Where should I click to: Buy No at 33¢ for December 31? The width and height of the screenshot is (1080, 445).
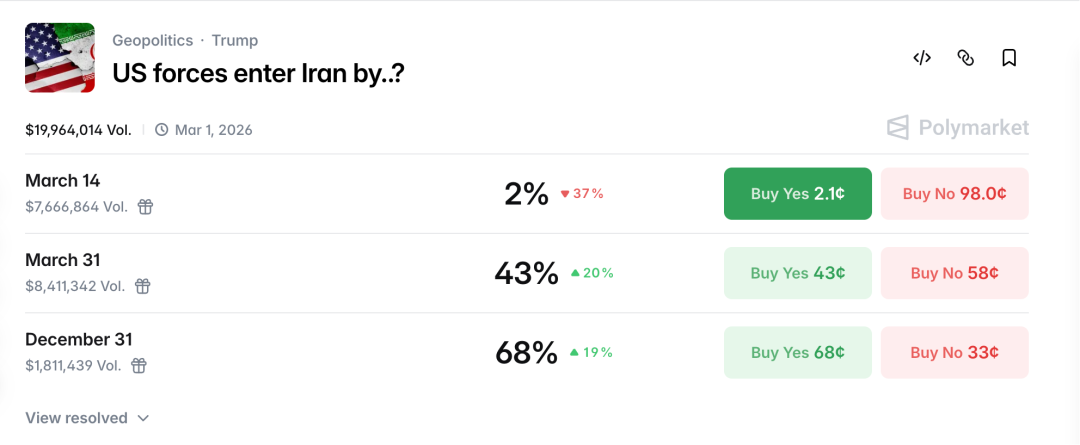point(954,352)
